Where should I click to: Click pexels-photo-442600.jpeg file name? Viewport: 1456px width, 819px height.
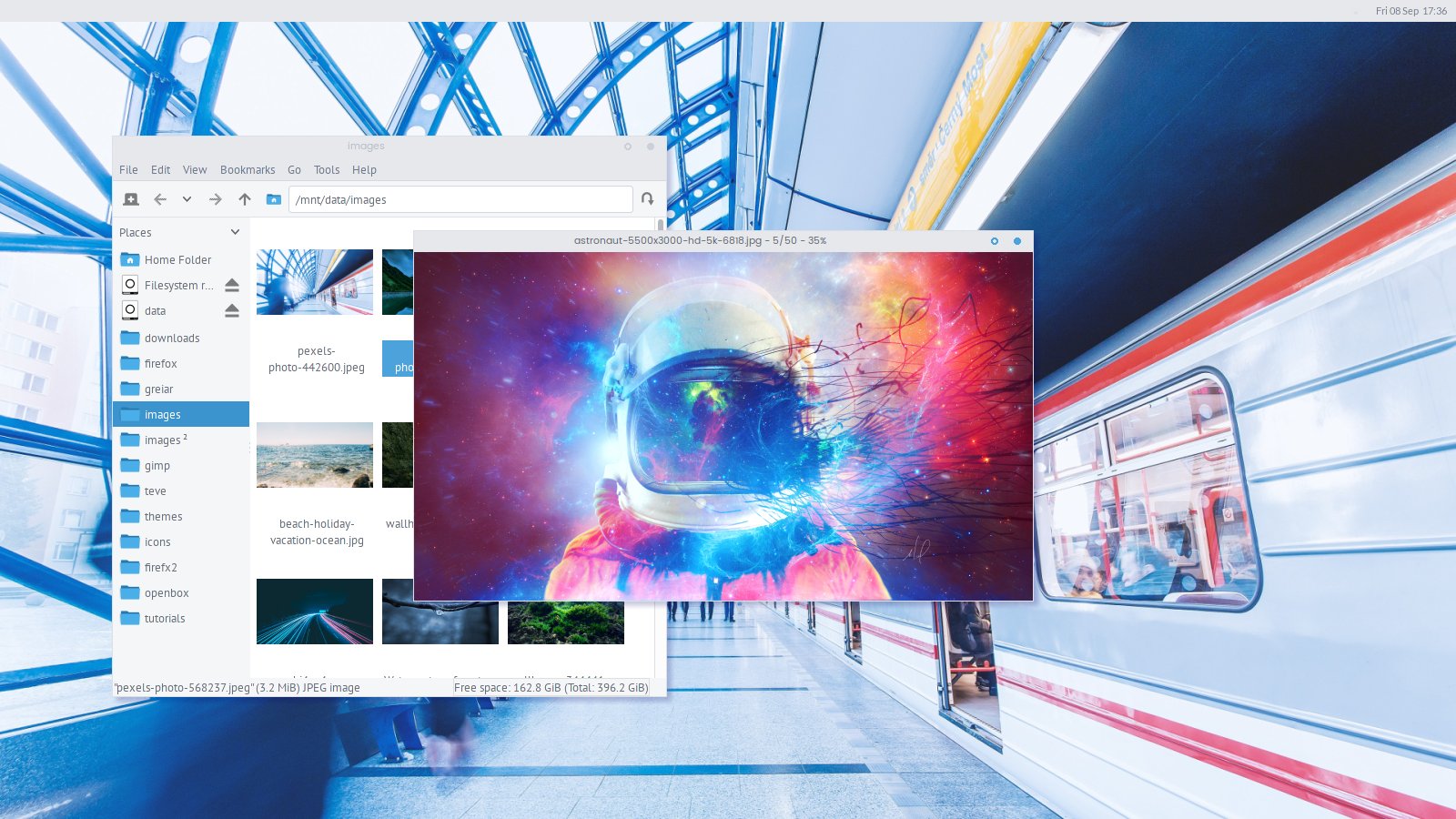coord(317,359)
